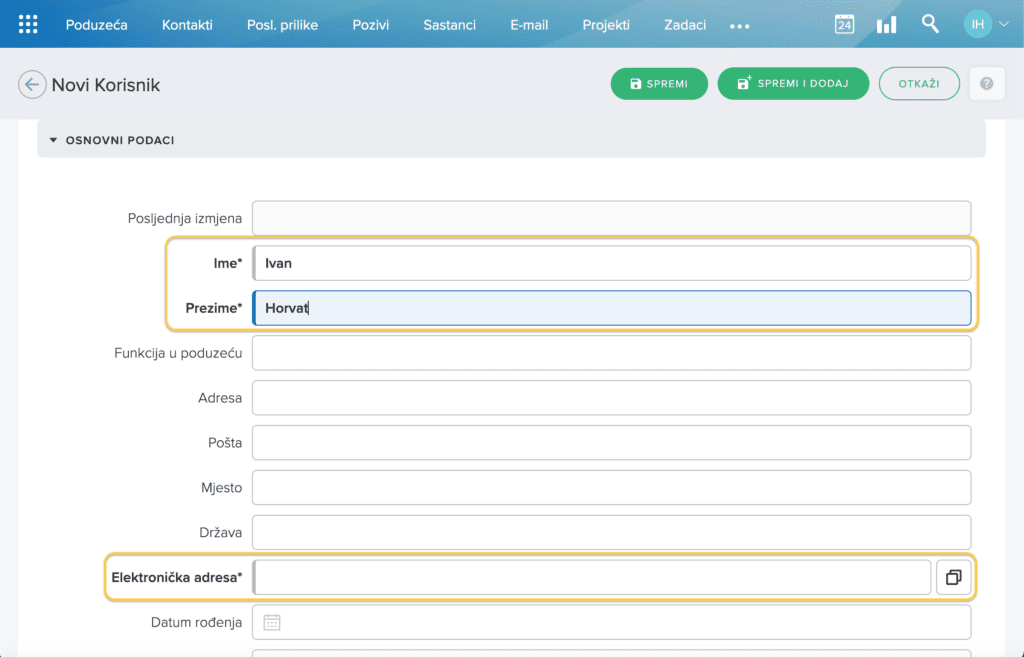Open the calendar icon in top bar
Viewport: 1024px width, 657px height.
click(844, 25)
